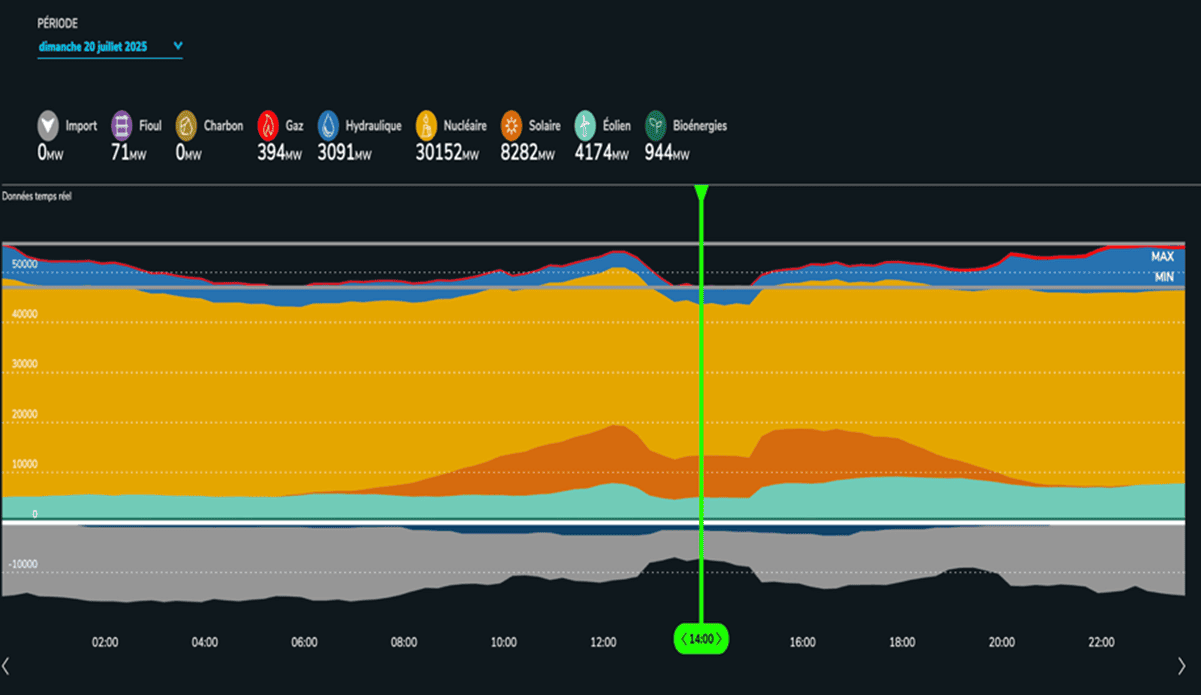The width and height of the screenshot is (1201, 695).
Task: Click the MAX threshold label
Action: (x=1162, y=257)
